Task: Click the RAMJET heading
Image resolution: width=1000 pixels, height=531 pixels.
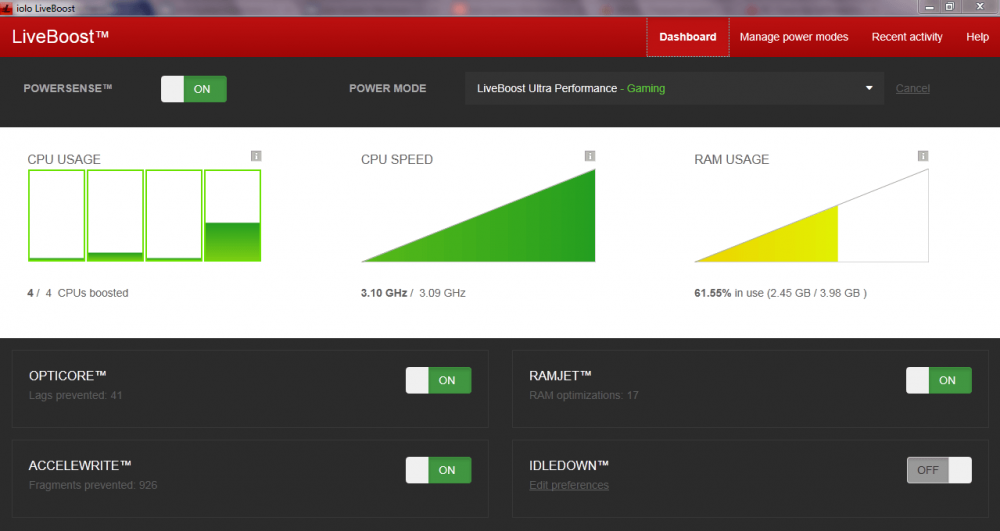Action: [560, 376]
